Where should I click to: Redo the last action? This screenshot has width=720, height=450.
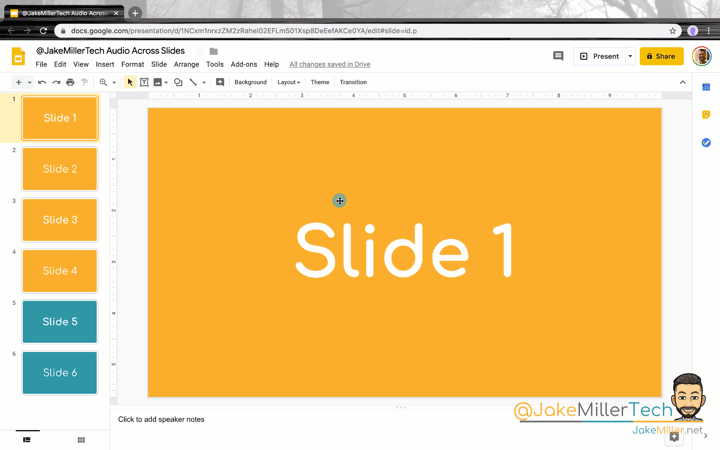(56, 82)
